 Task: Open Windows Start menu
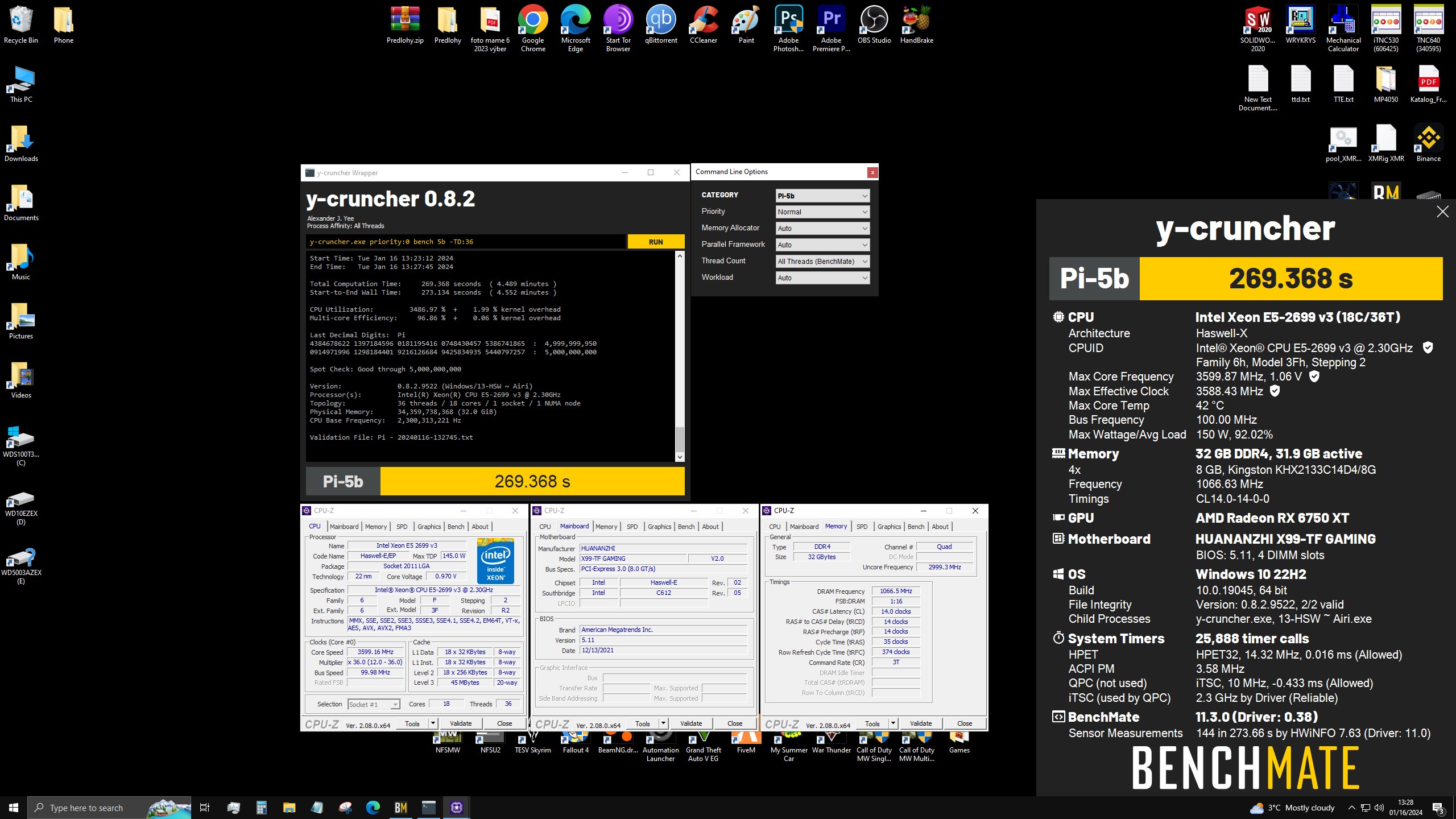click(x=14, y=808)
